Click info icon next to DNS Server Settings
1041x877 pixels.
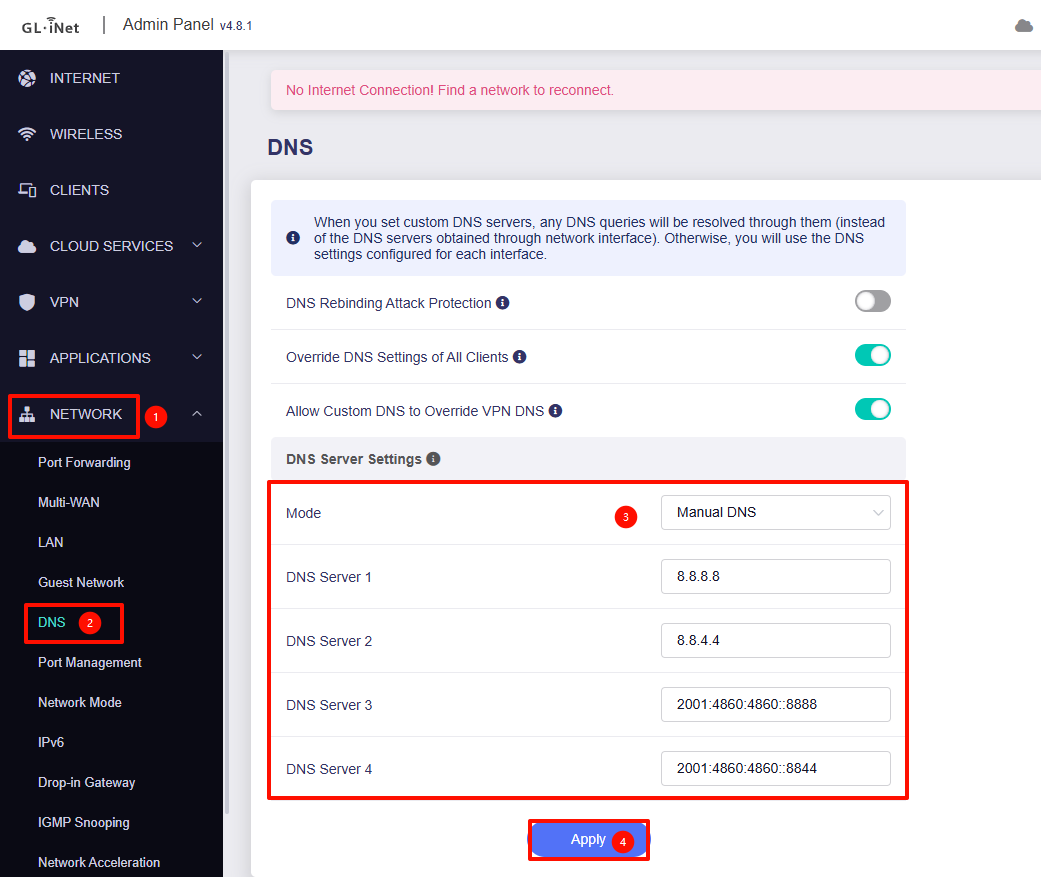tap(433, 459)
